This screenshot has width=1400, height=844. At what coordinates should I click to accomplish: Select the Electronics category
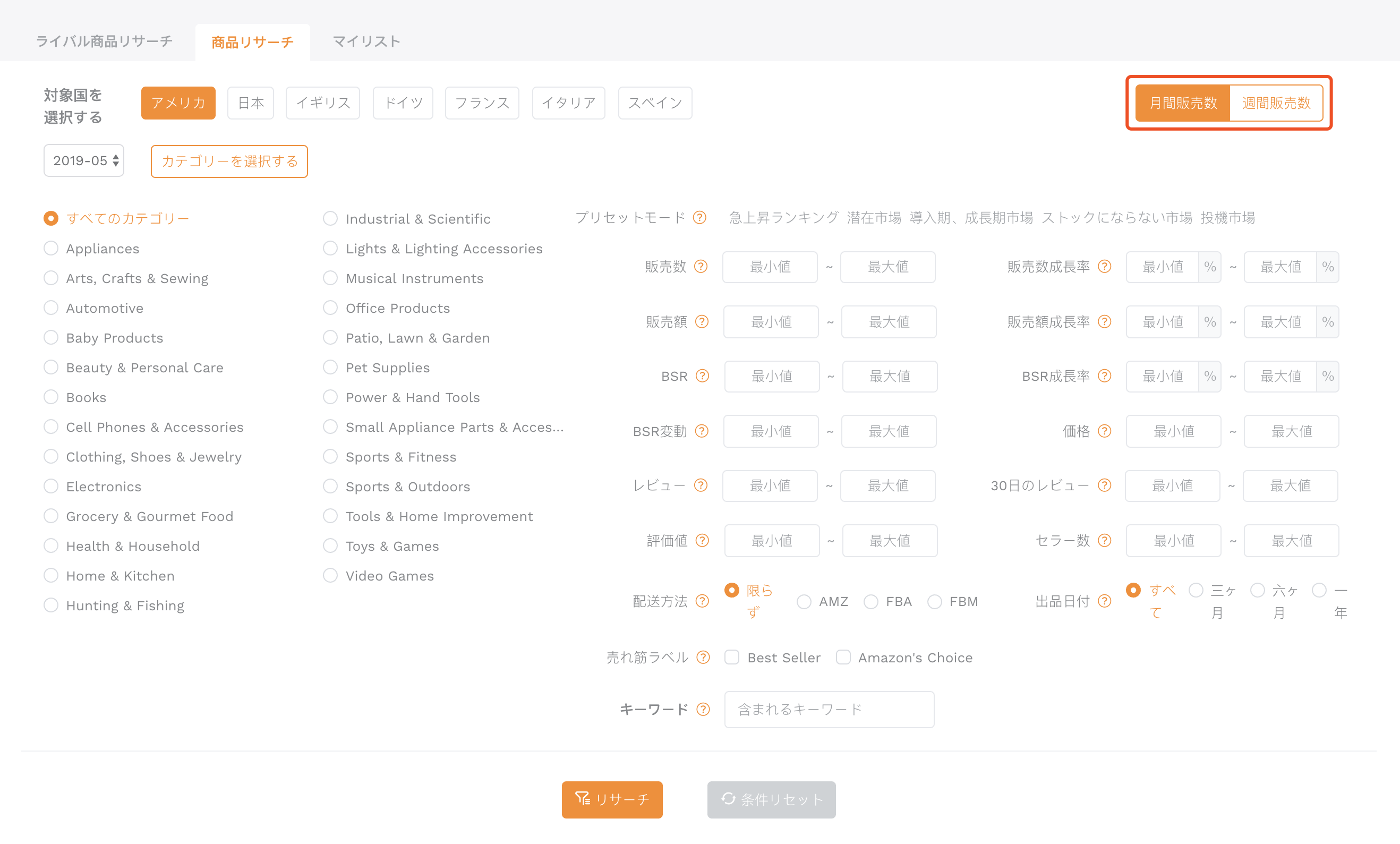pos(51,487)
